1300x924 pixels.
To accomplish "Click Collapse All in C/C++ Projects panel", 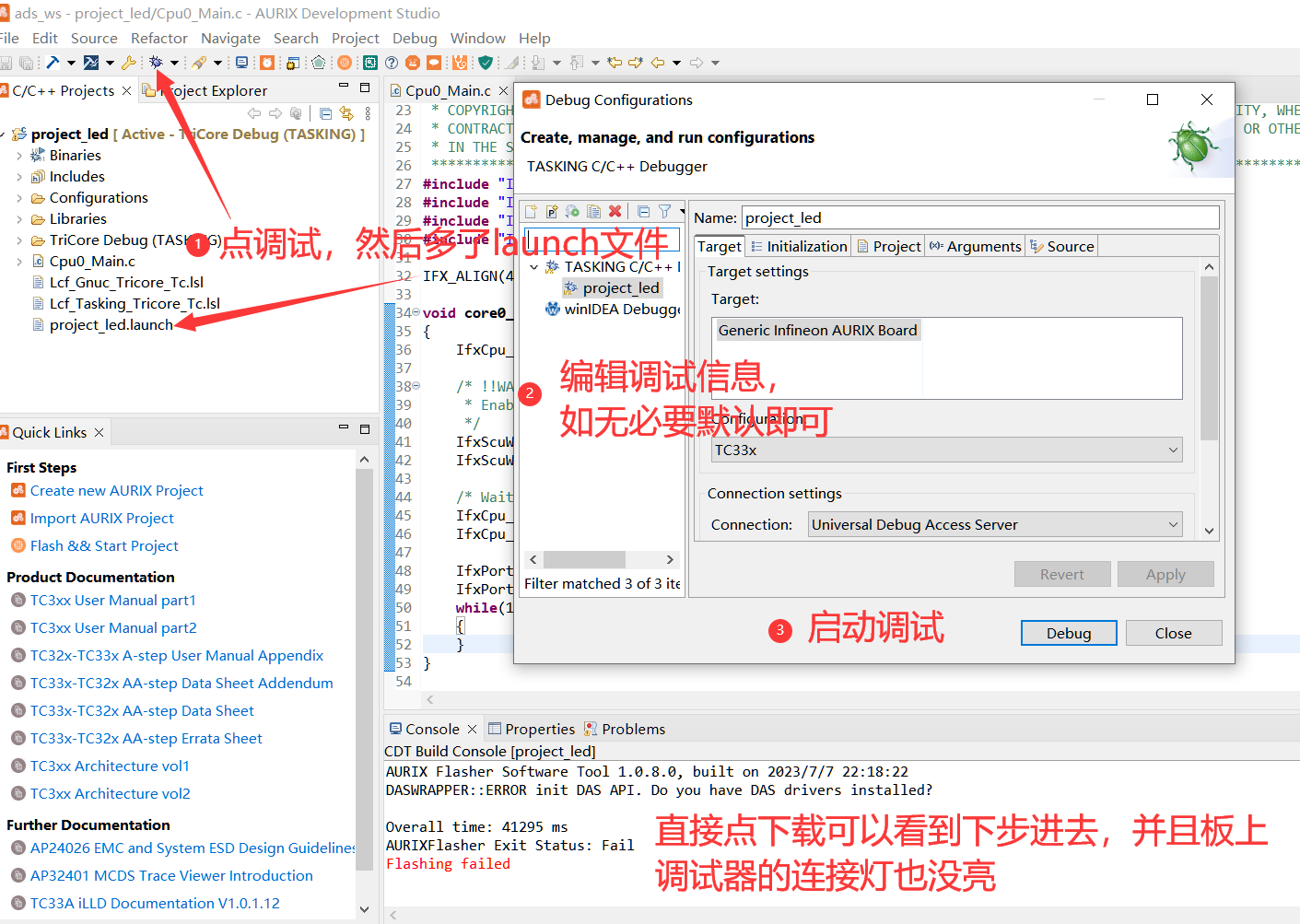I will [325, 113].
